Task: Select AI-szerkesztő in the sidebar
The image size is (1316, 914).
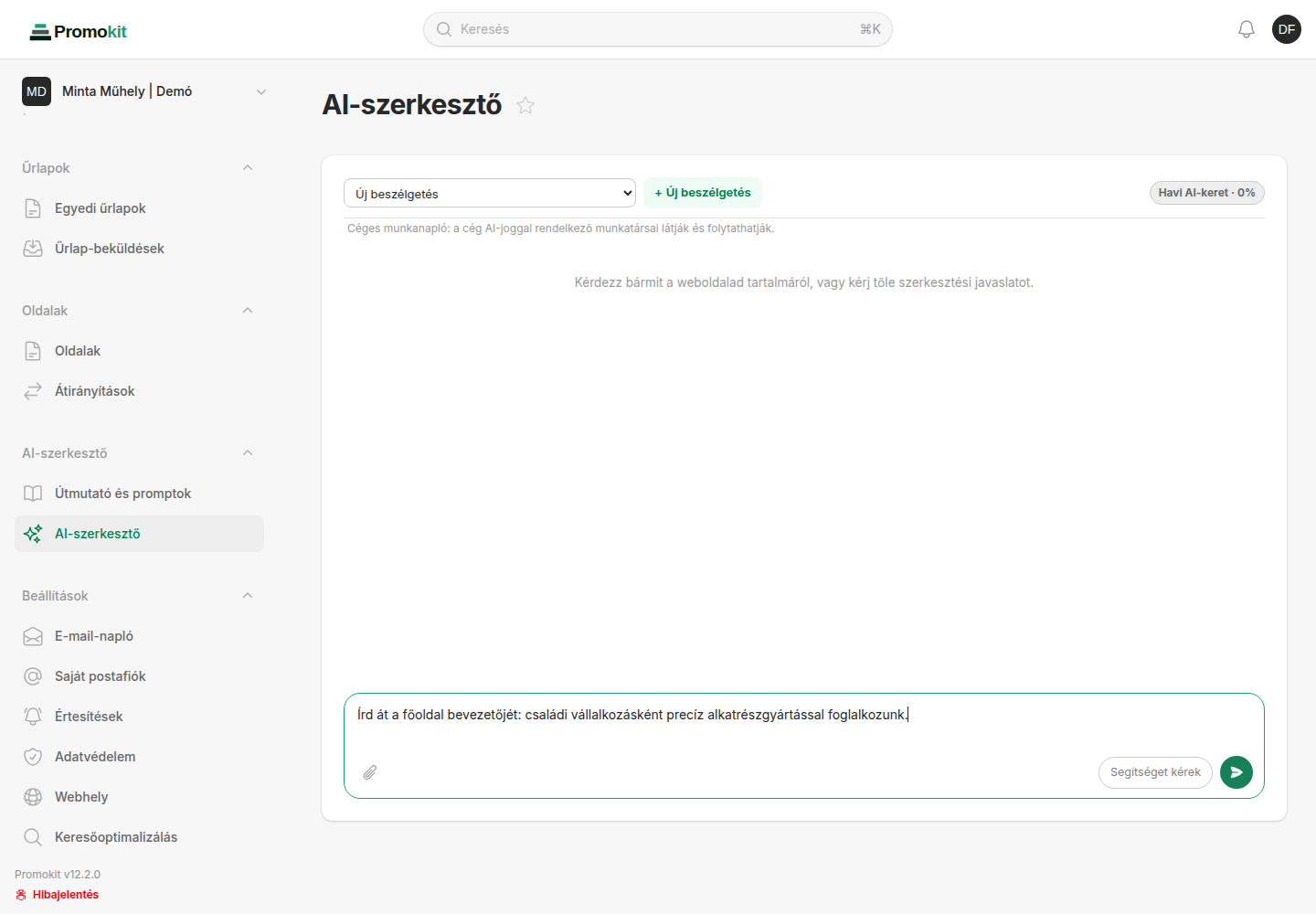Action: pos(139,534)
